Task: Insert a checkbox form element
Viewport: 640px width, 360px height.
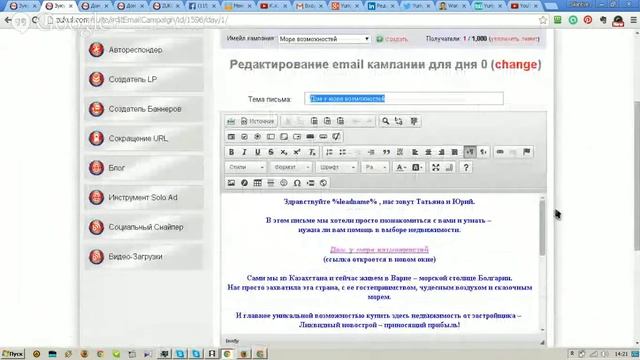Action: click(x=244, y=137)
